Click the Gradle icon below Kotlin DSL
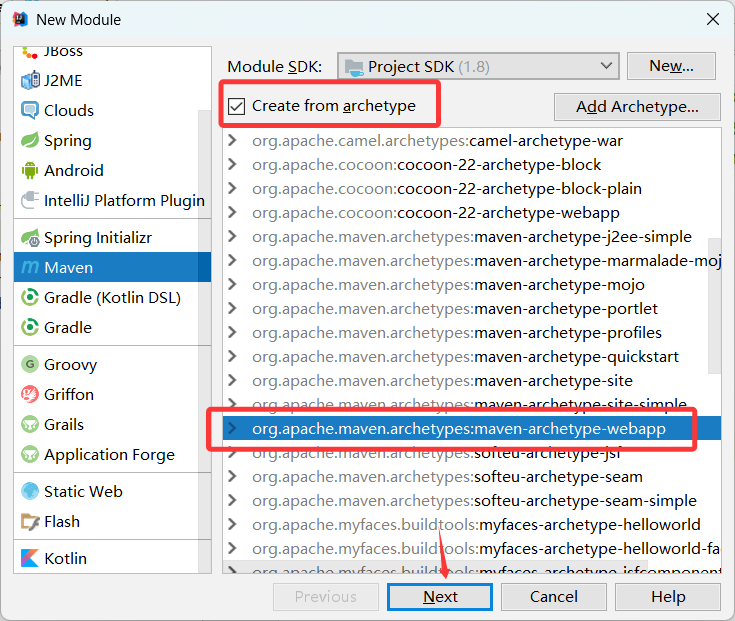Screen dimensions: 735x621 (30, 328)
